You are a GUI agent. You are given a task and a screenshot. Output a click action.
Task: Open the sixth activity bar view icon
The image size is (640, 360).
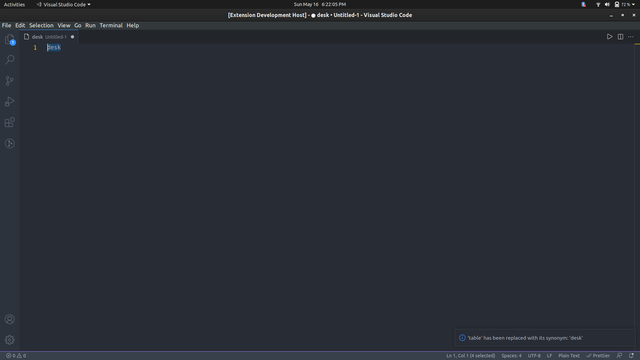pyautogui.click(x=10, y=143)
